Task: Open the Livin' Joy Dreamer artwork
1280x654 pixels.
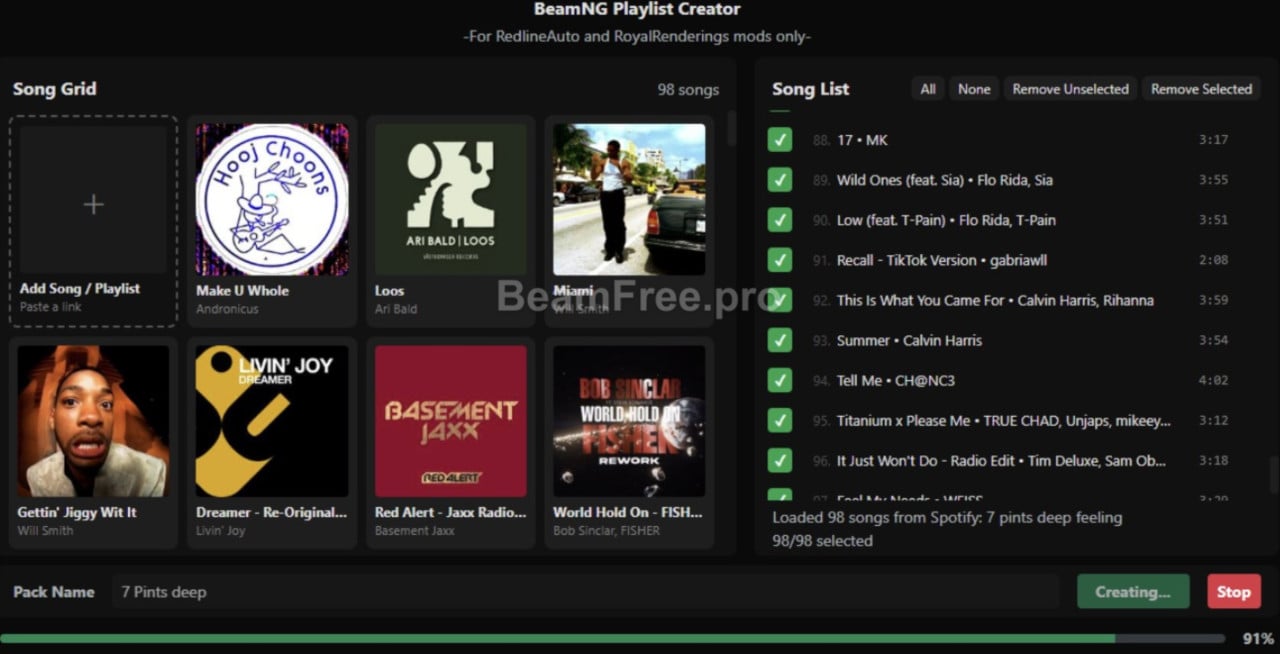Action: click(x=272, y=421)
